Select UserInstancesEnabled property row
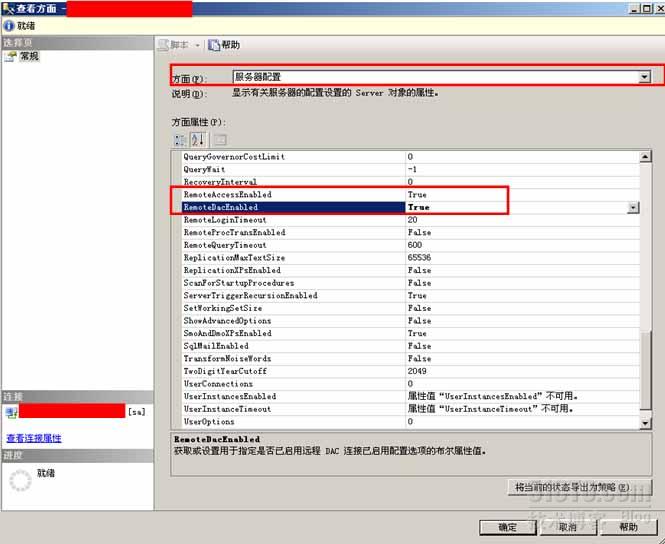 410,396
